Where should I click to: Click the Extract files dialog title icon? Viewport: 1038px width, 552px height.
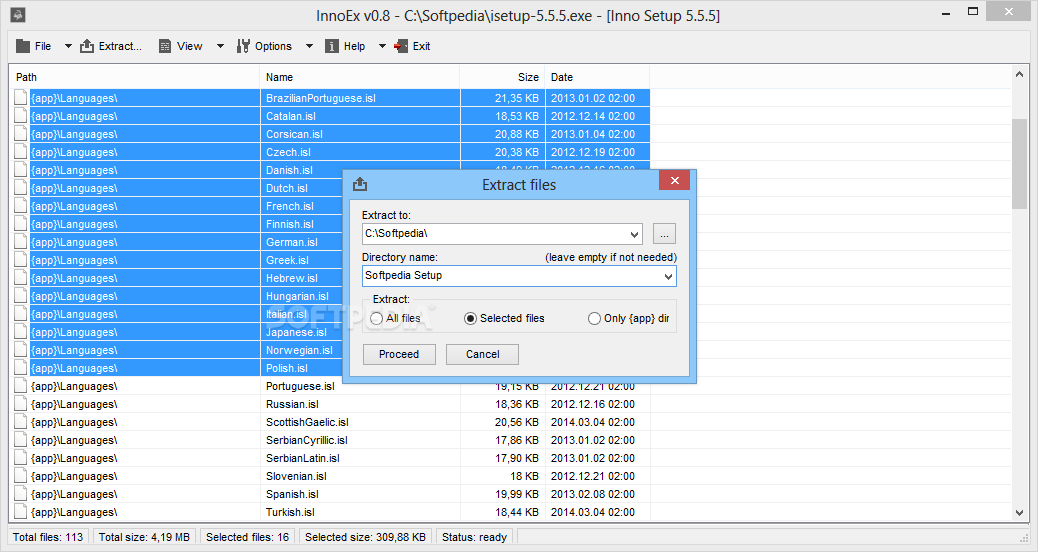tap(360, 184)
